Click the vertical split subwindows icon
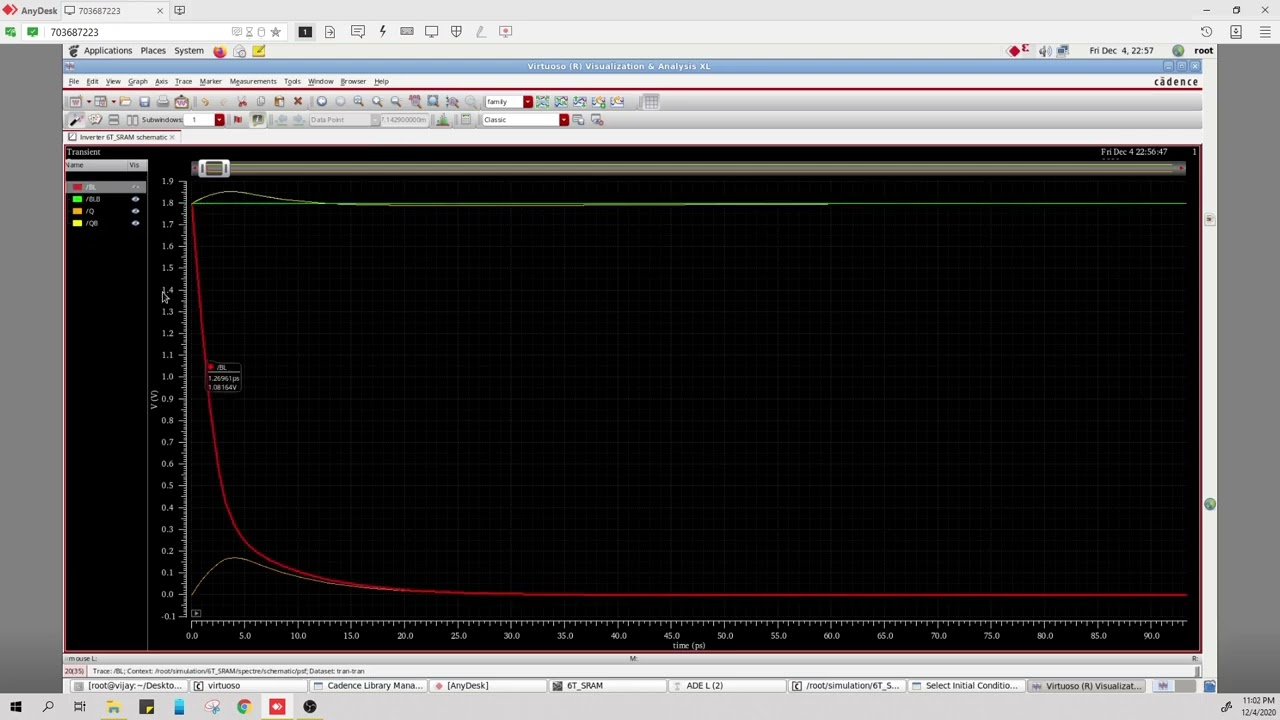This screenshot has height=720, width=1280. pyautogui.click(x=132, y=120)
